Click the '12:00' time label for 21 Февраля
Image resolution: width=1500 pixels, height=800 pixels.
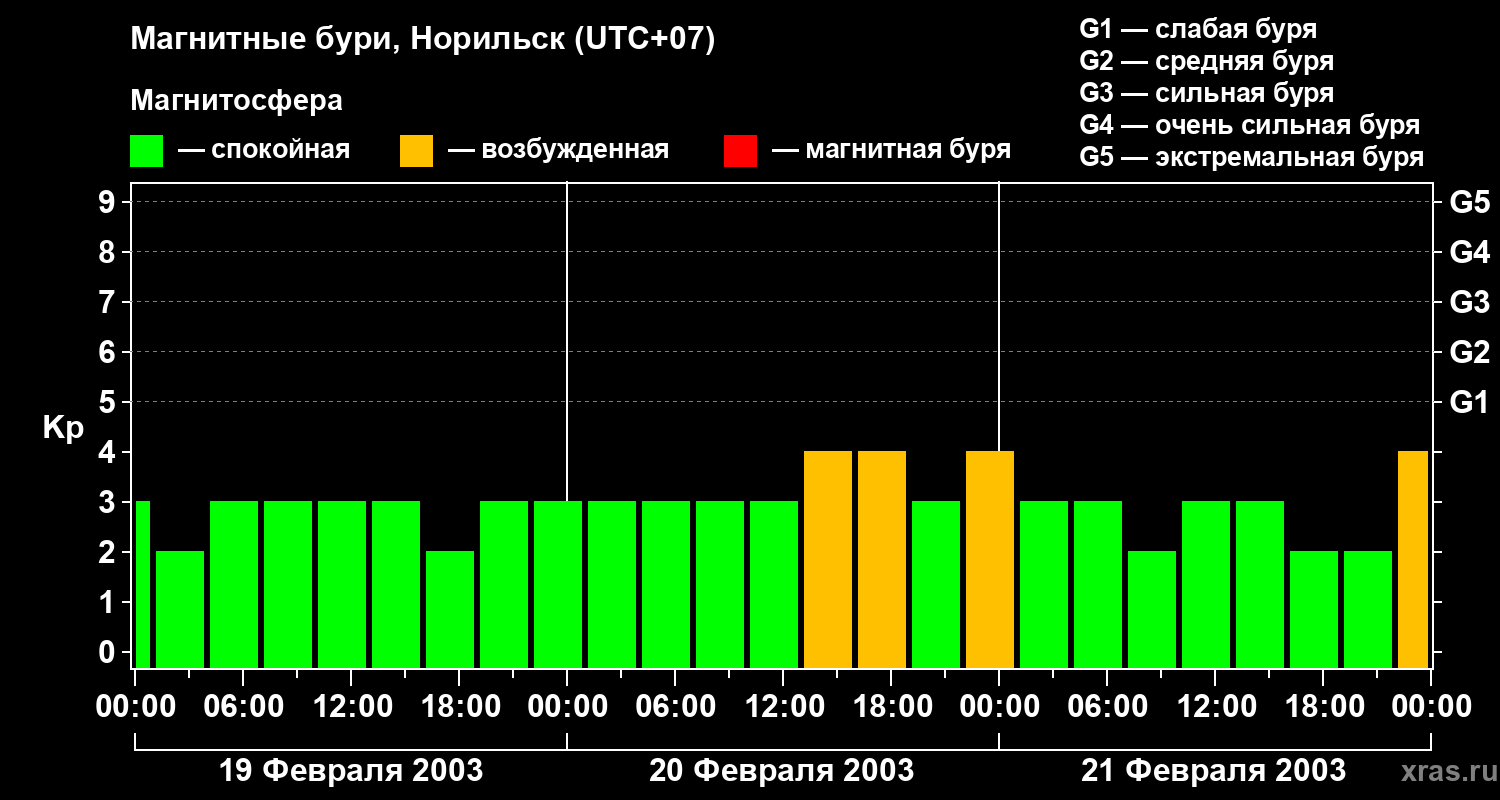pyautogui.click(x=1215, y=707)
